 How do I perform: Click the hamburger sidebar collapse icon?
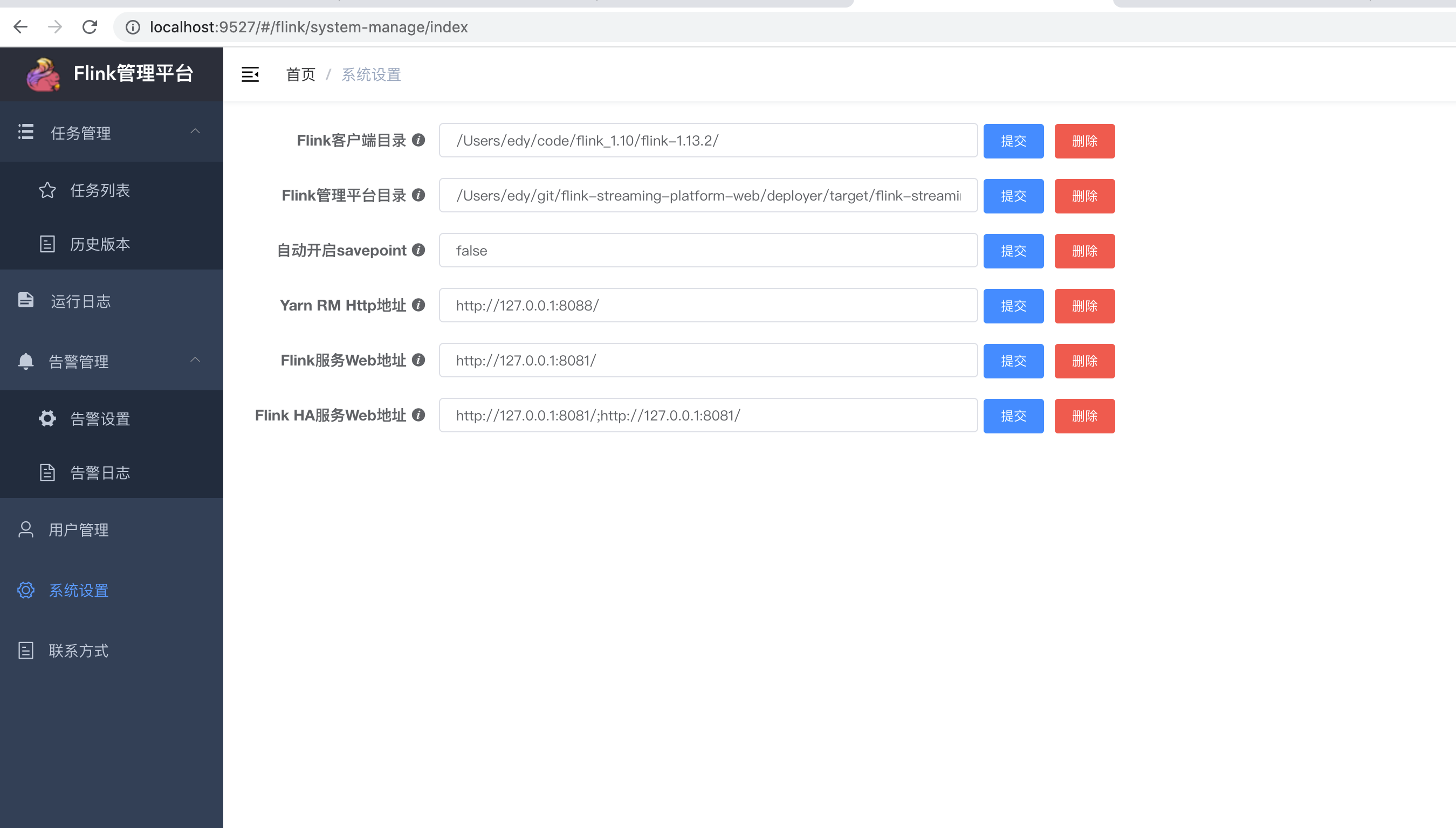click(250, 74)
